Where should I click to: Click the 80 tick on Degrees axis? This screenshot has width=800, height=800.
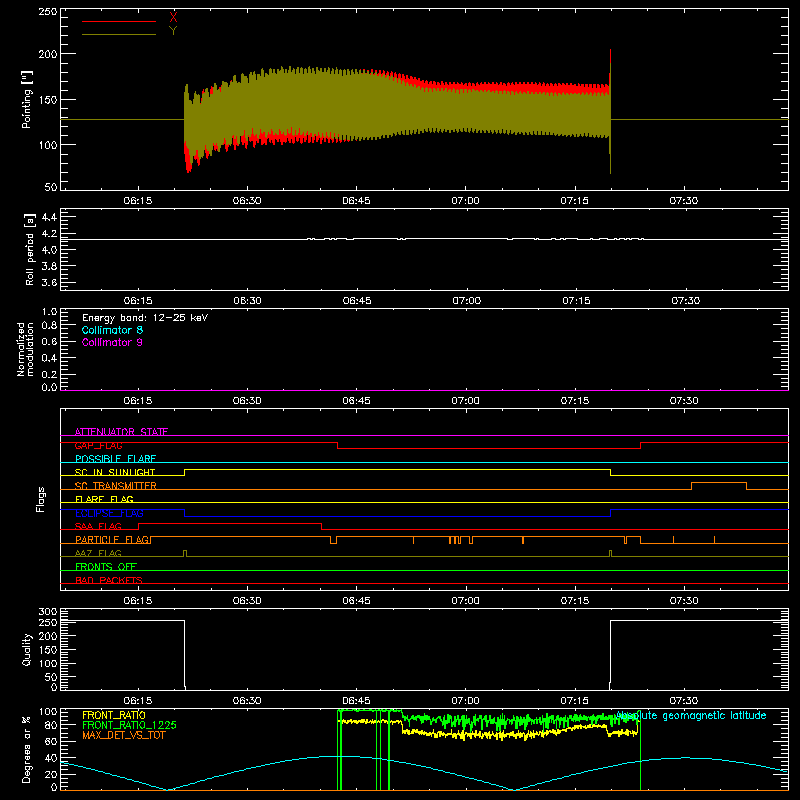tap(51, 725)
